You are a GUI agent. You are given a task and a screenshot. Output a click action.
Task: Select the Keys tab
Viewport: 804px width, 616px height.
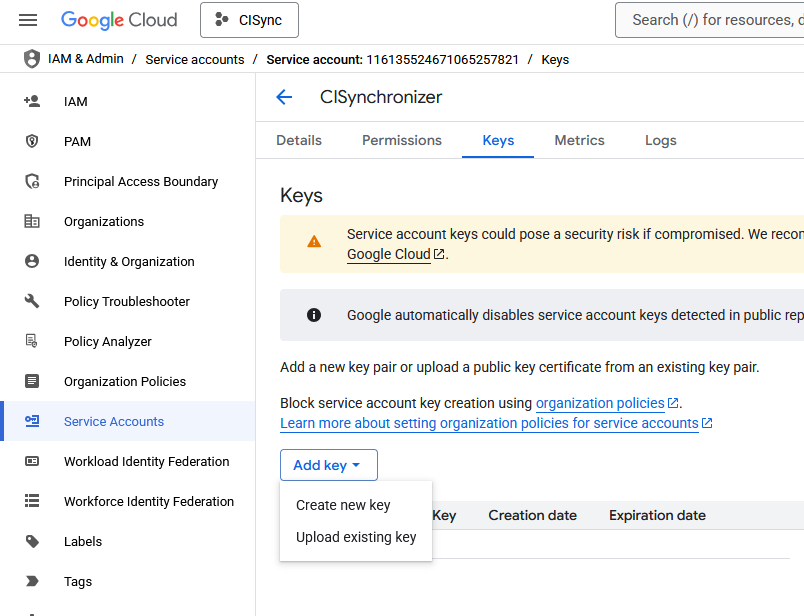[498, 141]
